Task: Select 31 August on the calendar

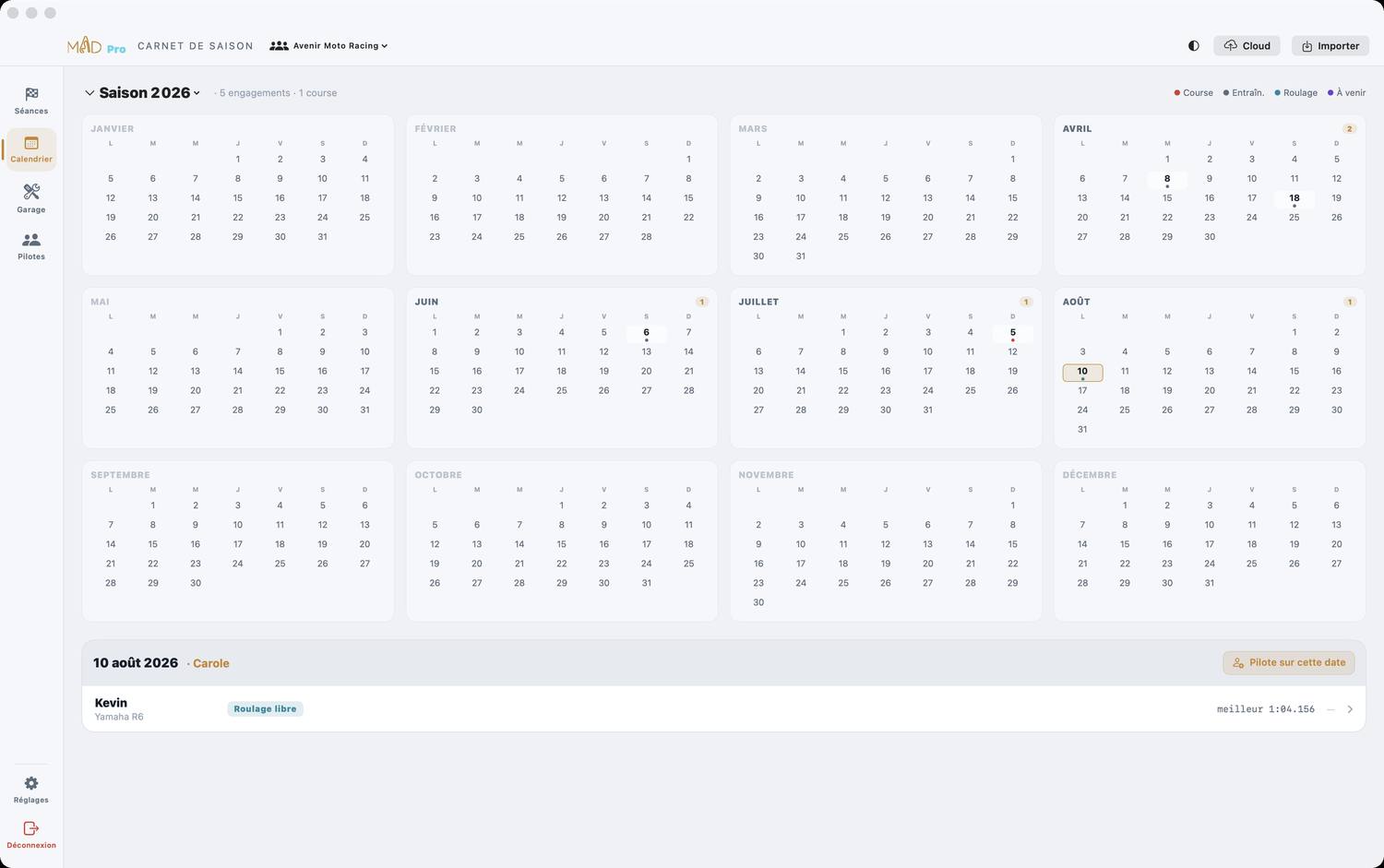Action: [x=1082, y=429]
